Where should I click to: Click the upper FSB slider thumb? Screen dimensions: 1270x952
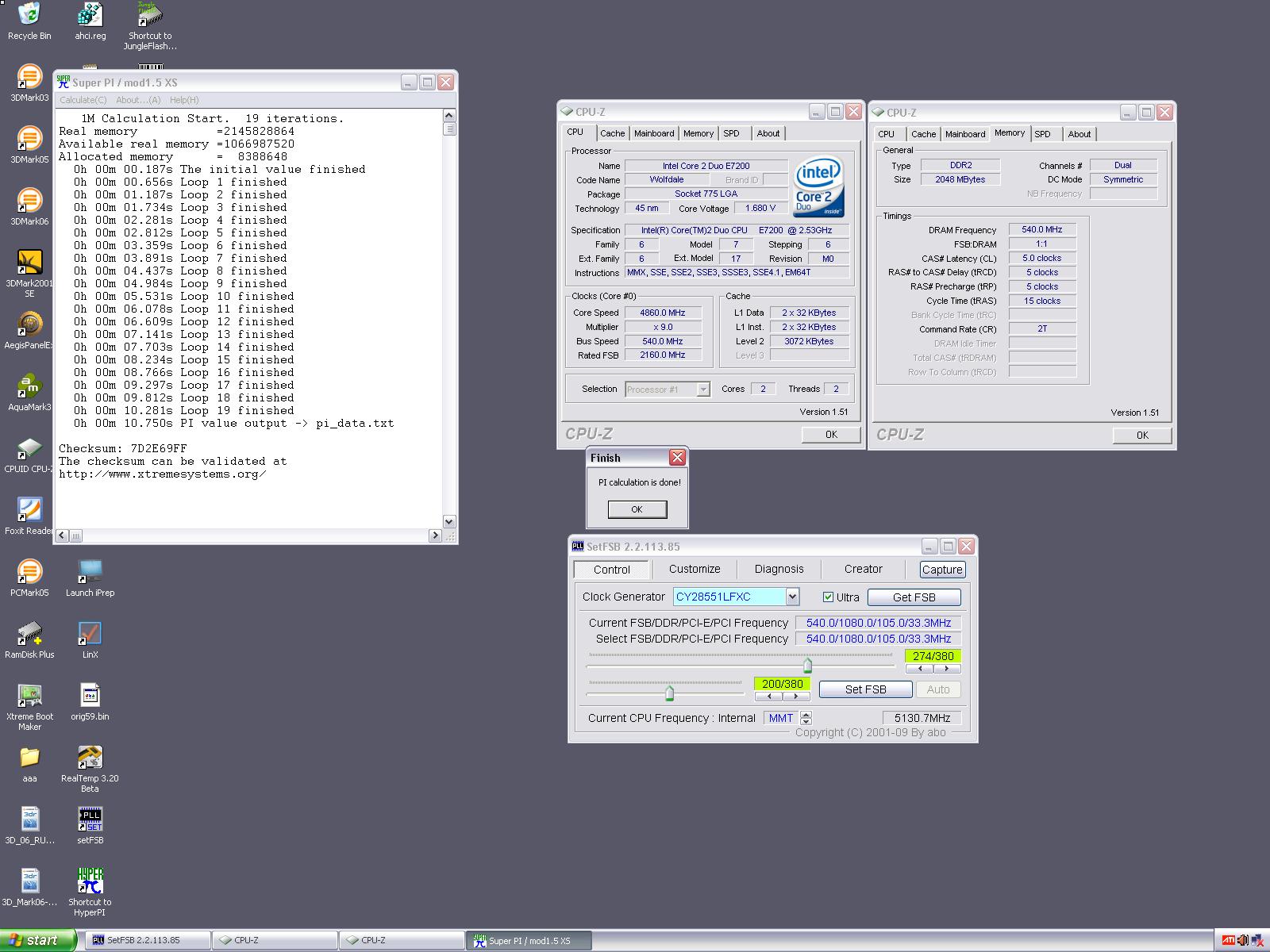808,665
